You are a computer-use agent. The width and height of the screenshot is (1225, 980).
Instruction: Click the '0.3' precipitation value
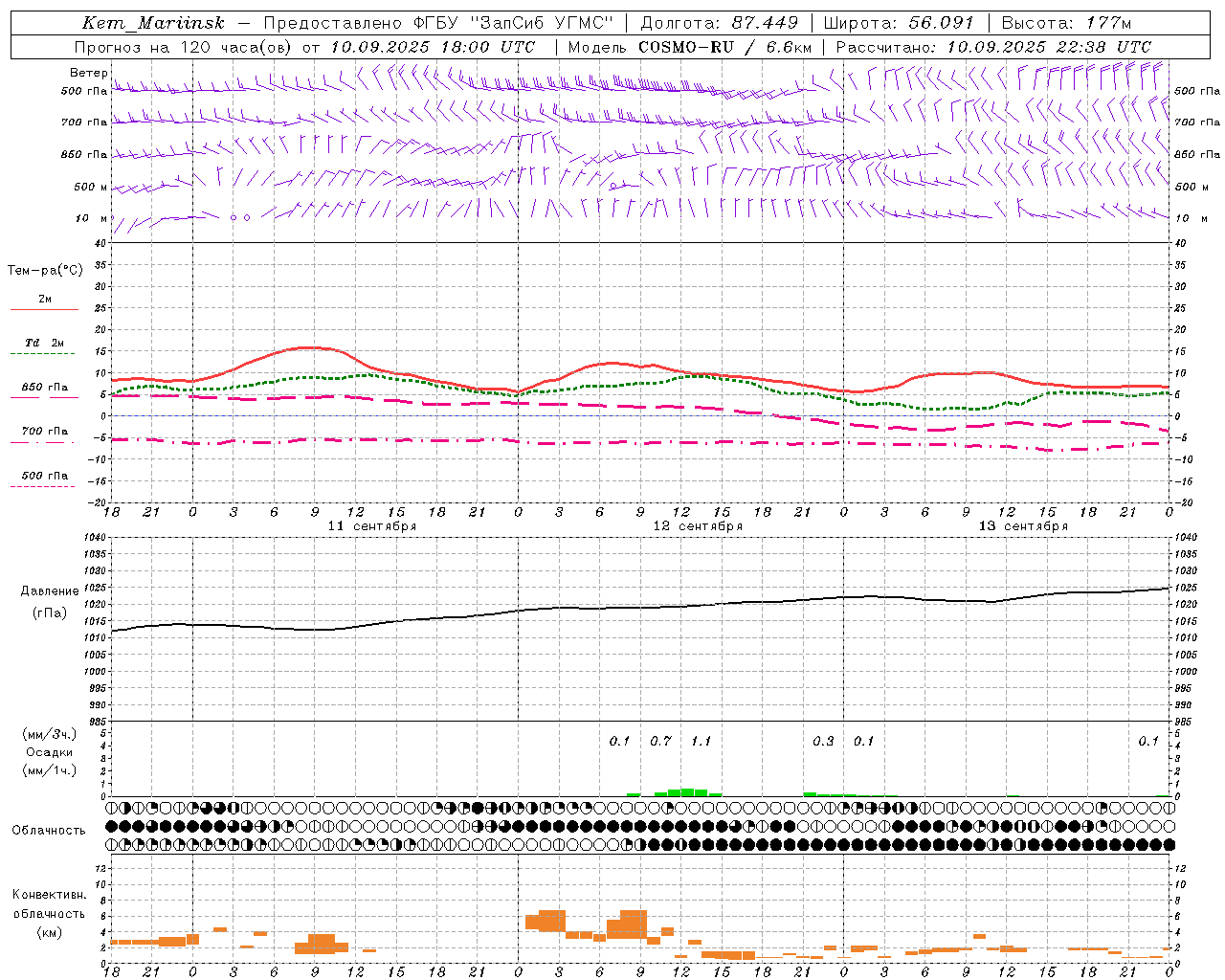[x=823, y=742]
